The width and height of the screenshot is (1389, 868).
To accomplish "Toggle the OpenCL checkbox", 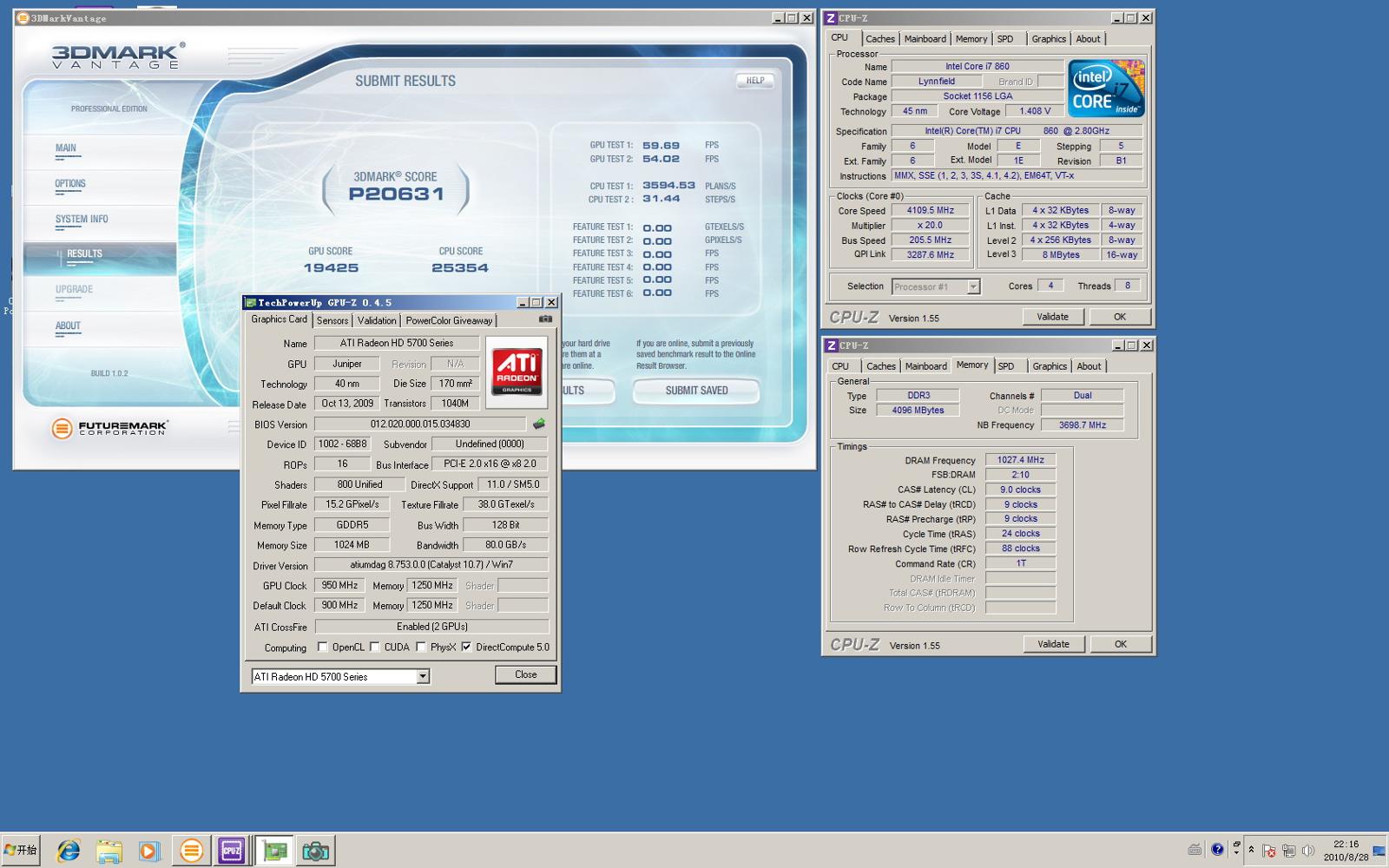I will pos(322,647).
